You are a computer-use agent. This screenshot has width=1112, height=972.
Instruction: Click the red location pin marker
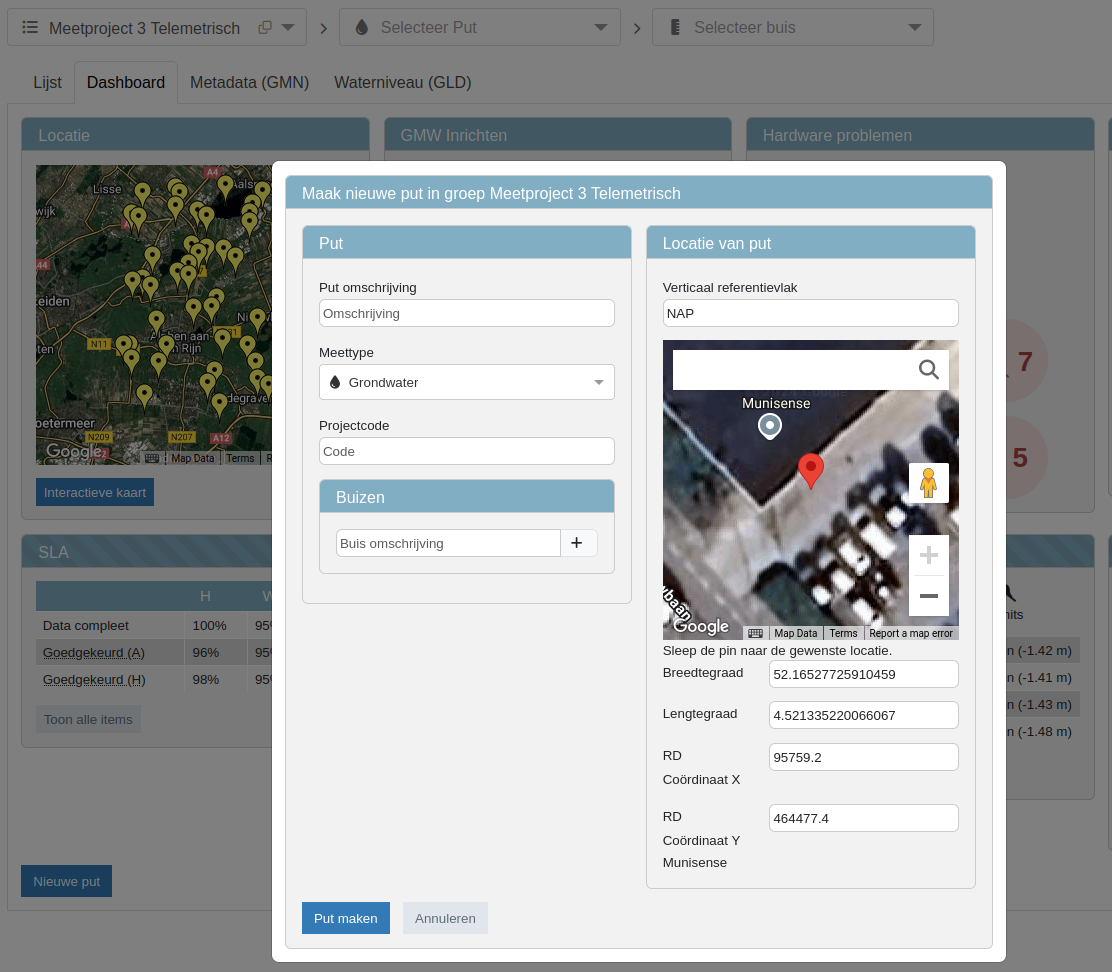pyautogui.click(x=810, y=469)
